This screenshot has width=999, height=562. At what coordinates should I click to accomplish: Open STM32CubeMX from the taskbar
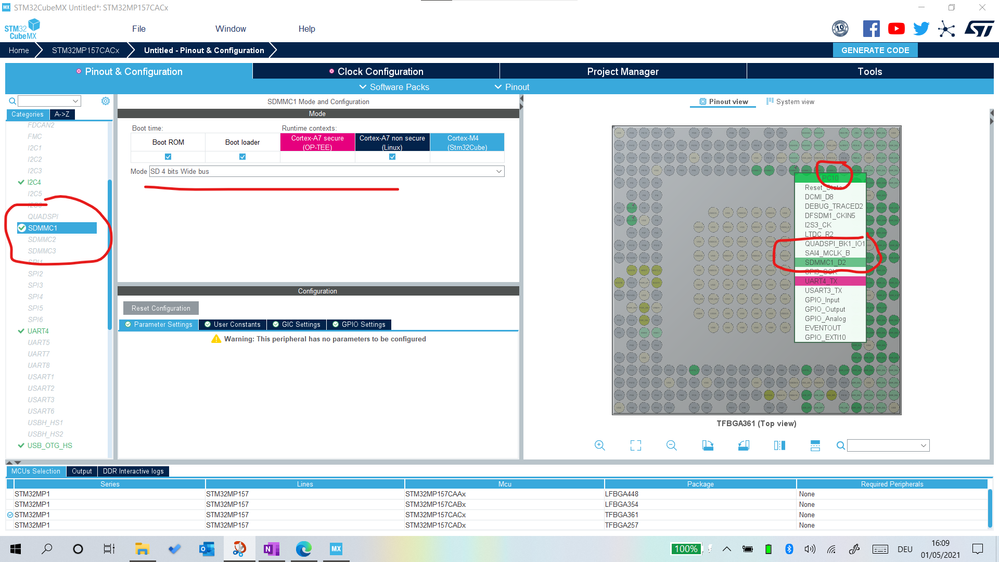[336, 549]
